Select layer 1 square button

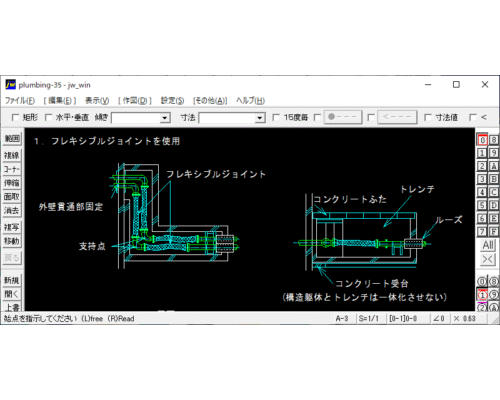coord(482,153)
